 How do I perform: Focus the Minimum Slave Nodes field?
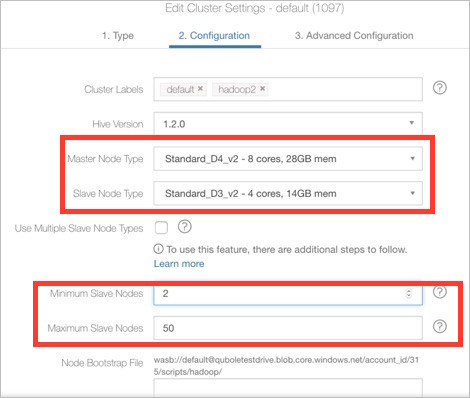tap(288, 294)
